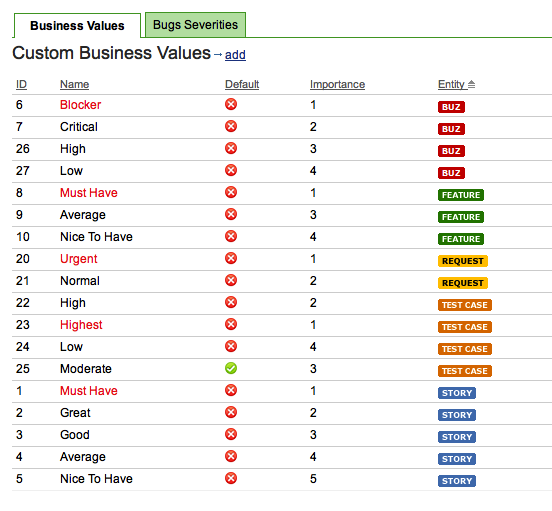Sort by the ID column header
The height and width of the screenshot is (511, 552).
21,84
